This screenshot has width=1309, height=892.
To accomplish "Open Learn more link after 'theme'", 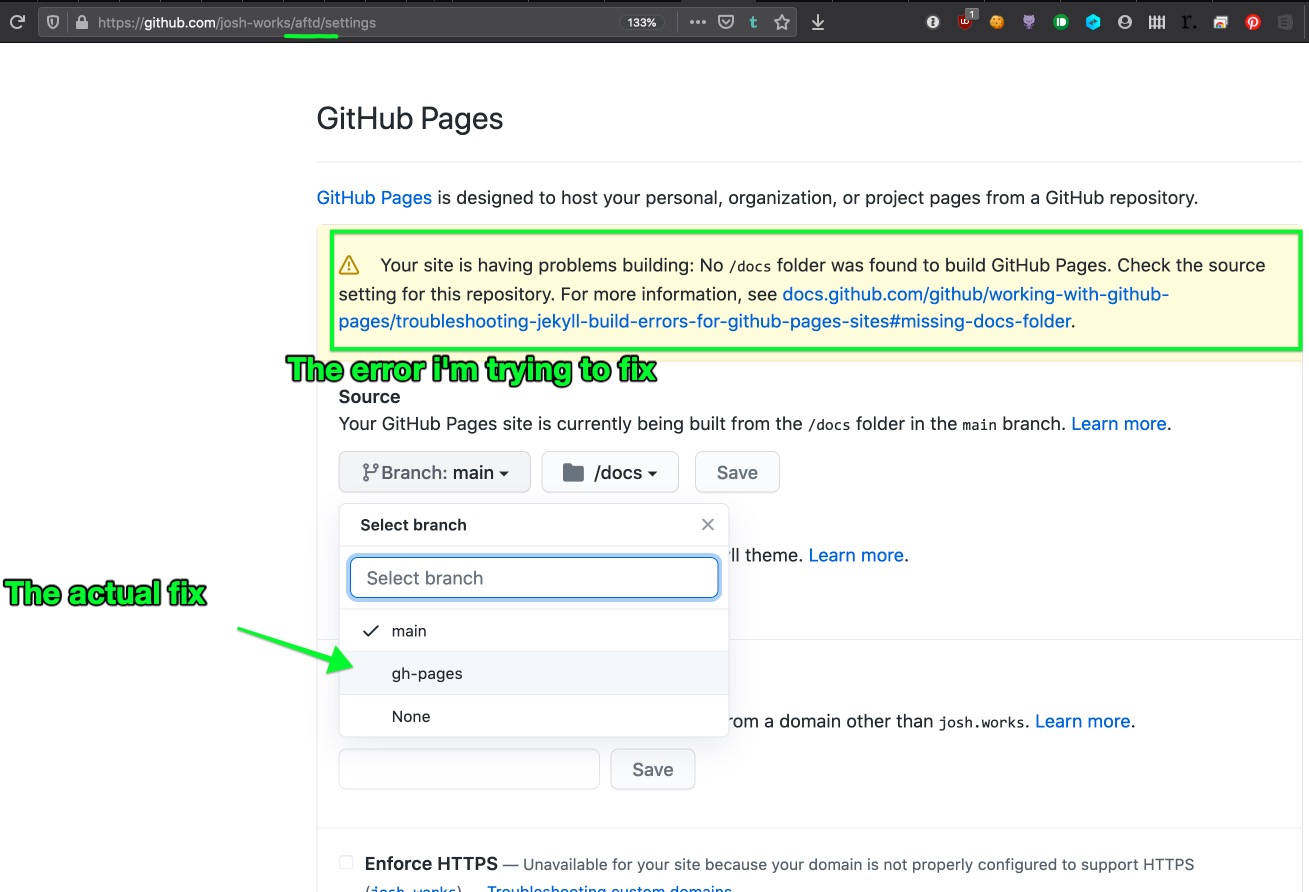I will tap(856, 555).
